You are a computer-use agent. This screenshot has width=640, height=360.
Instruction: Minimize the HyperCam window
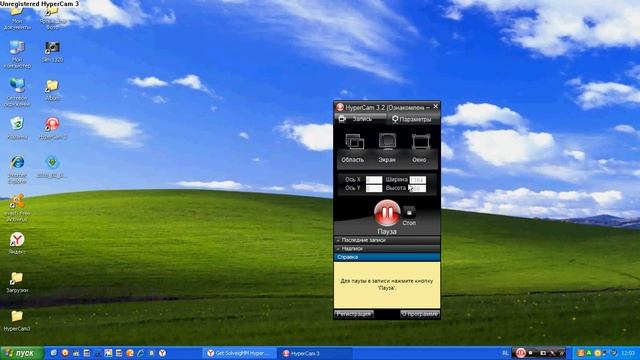(x=428, y=107)
